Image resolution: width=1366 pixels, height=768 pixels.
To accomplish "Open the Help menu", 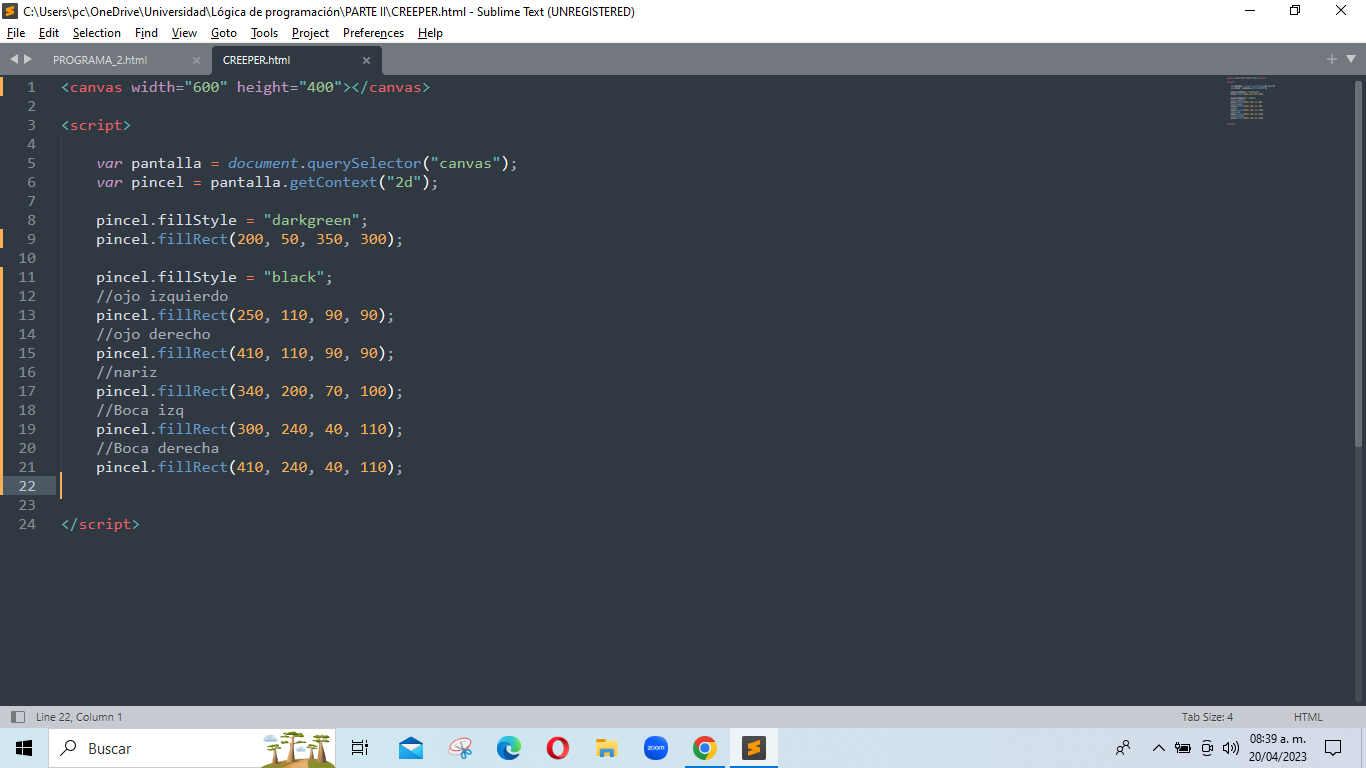I will [x=430, y=33].
